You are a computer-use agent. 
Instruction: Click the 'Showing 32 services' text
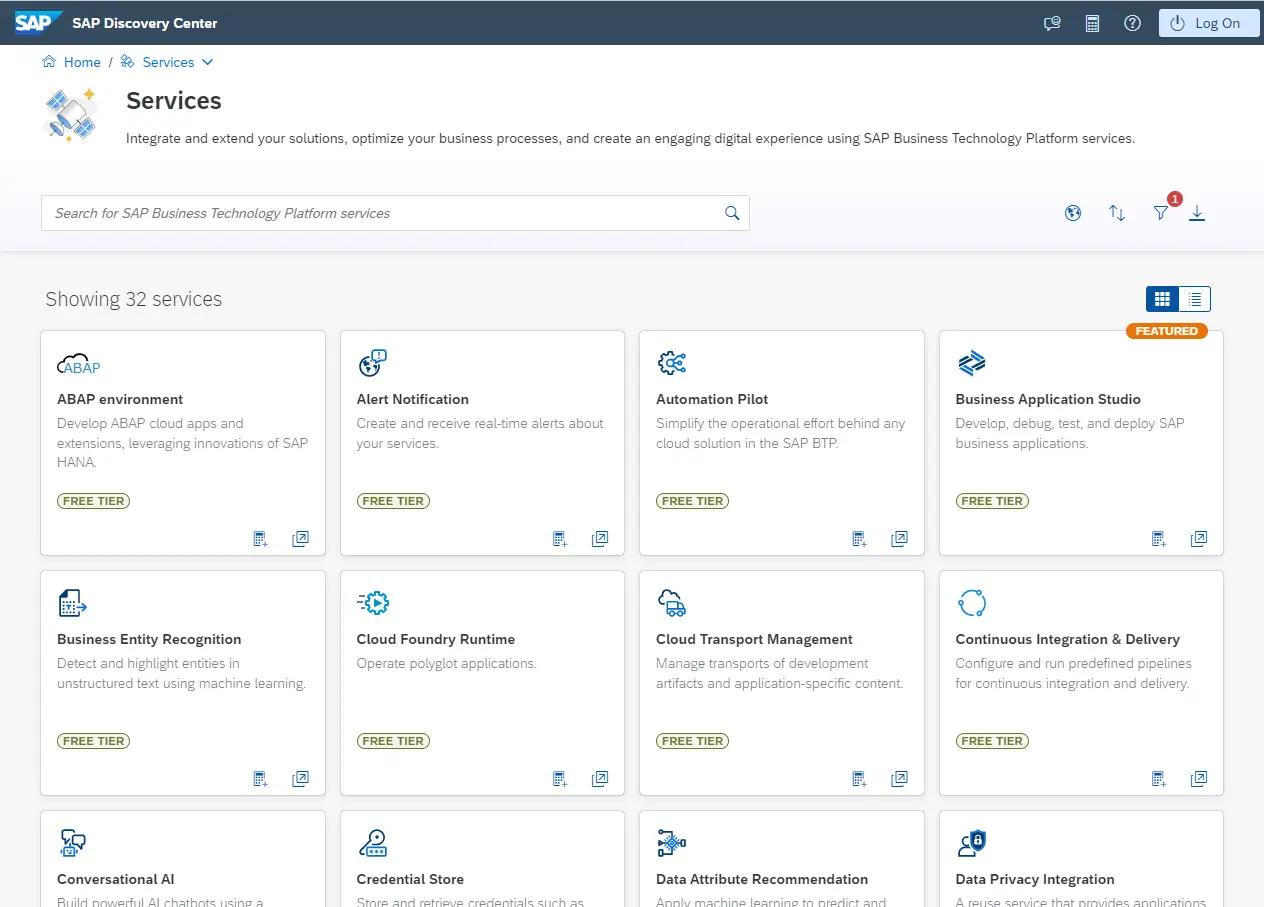(134, 299)
